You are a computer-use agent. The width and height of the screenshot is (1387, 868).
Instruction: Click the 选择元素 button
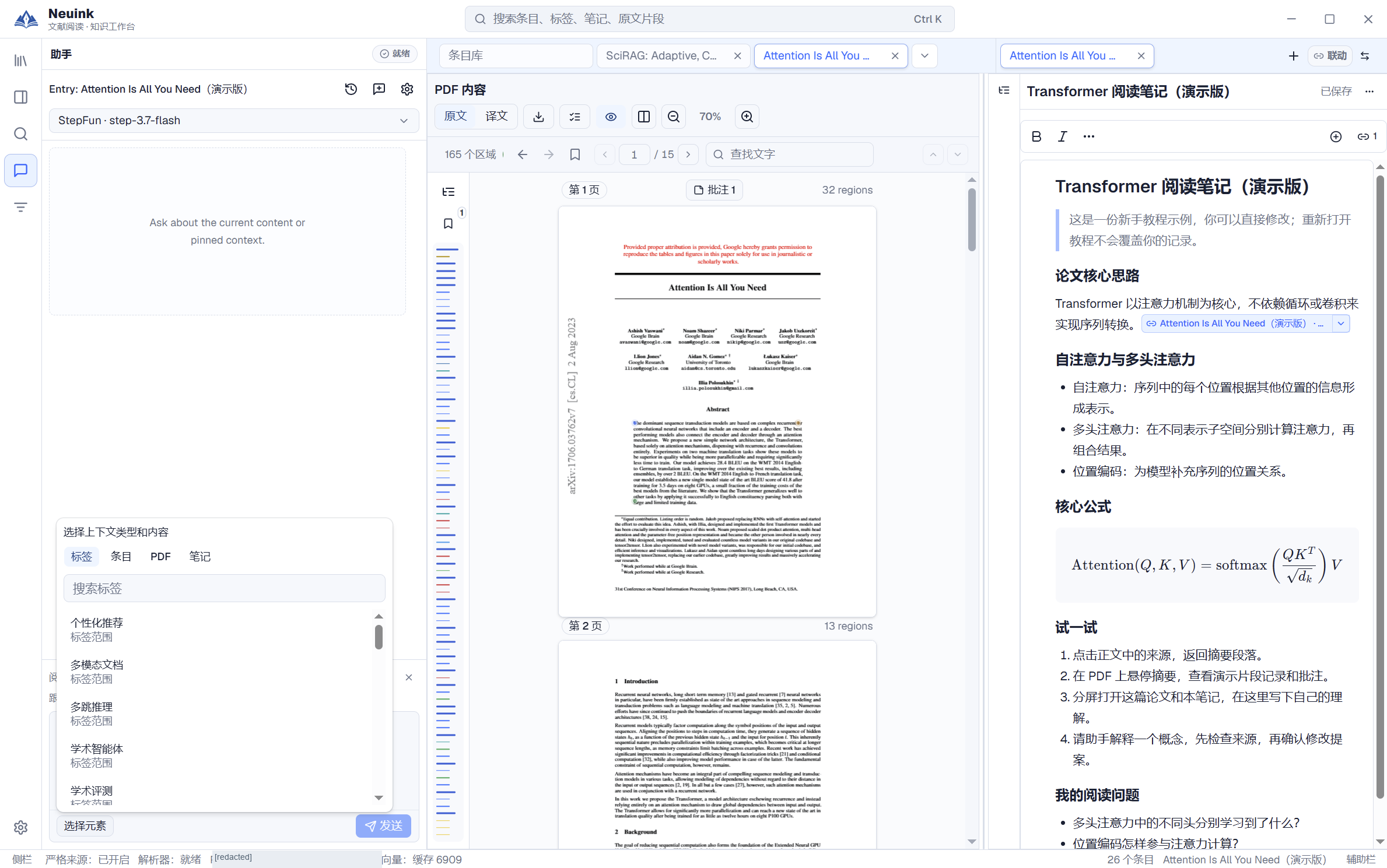(85, 826)
